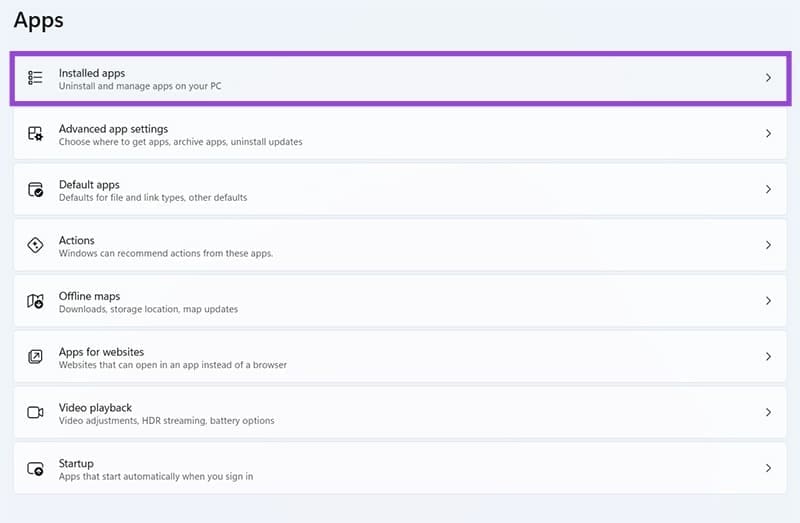Click the Video playback camera icon

[x=35, y=413]
